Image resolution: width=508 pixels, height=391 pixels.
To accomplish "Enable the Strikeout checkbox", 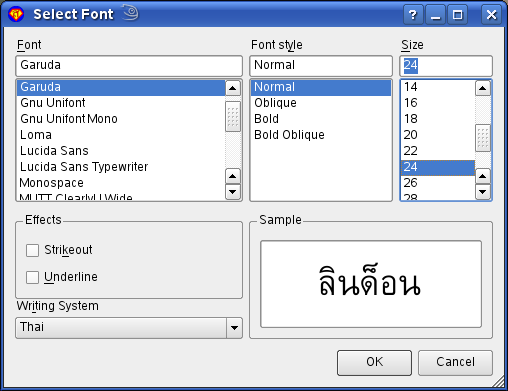I will tap(32, 250).
